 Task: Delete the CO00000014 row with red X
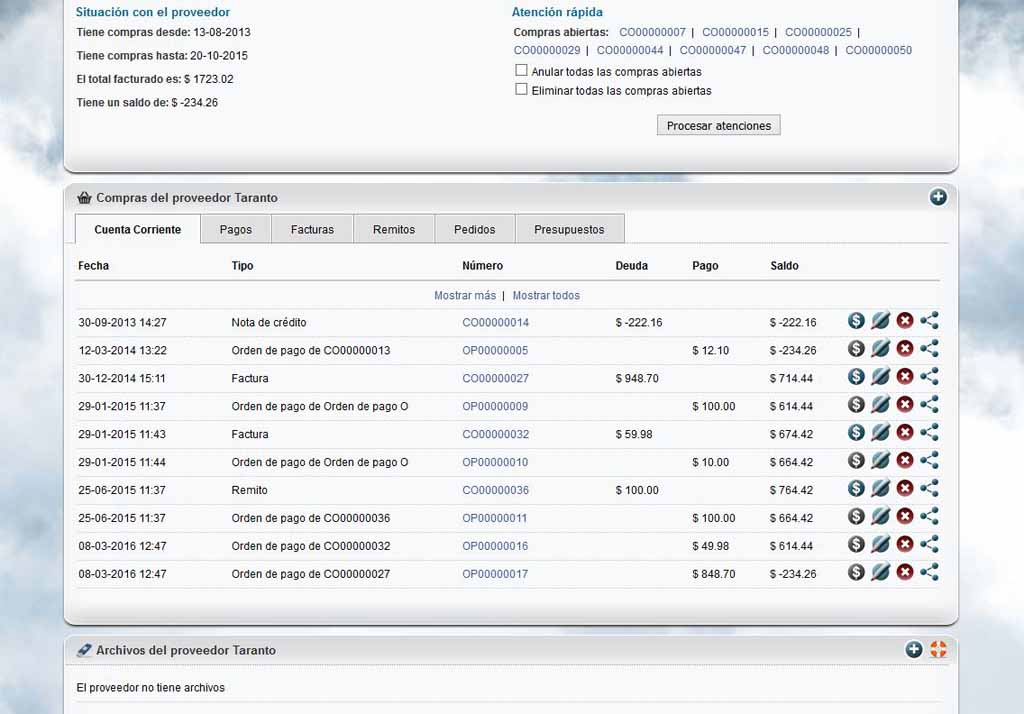coord(904,321)
